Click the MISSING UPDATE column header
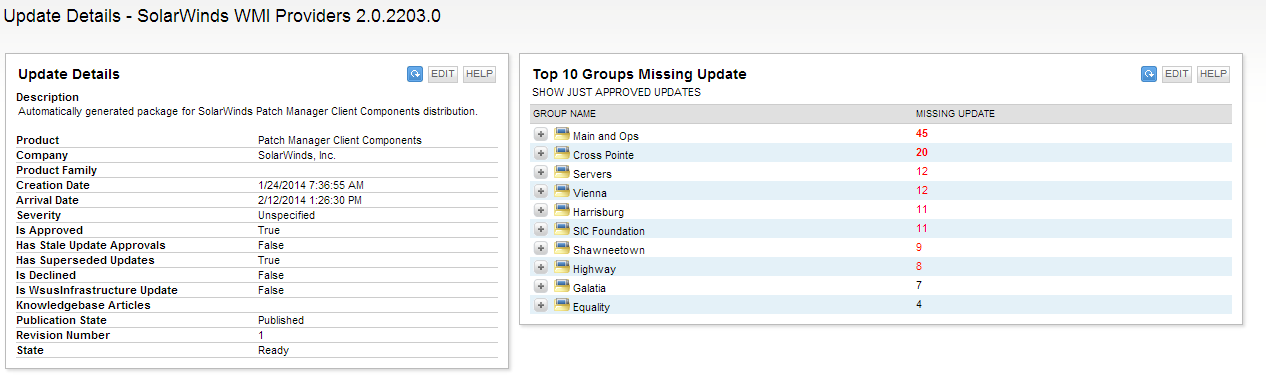Screen dimensions: 1266x377 click(955, 114)
